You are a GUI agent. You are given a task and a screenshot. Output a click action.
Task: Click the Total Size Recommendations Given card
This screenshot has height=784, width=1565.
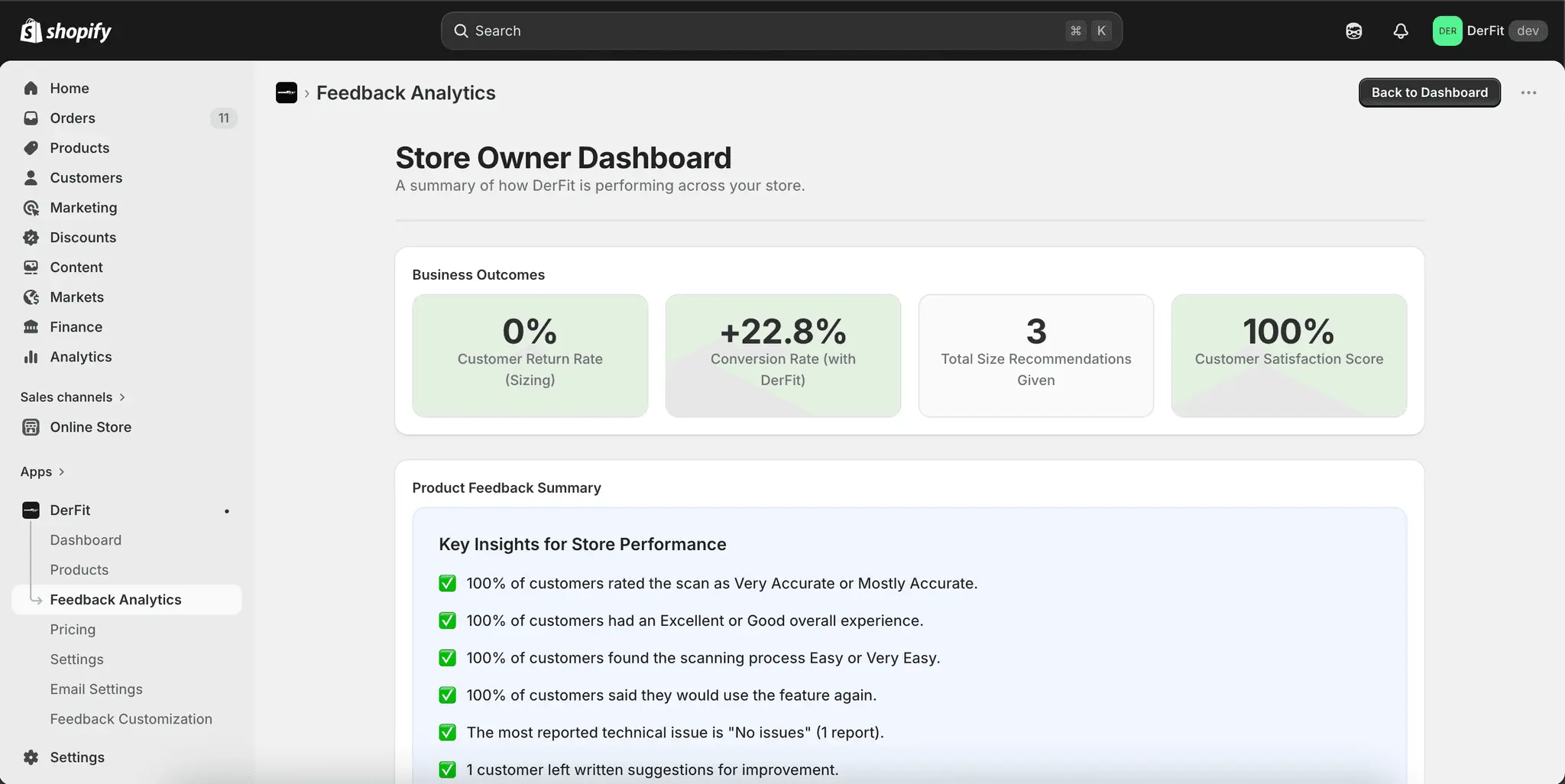point(1035,355)
